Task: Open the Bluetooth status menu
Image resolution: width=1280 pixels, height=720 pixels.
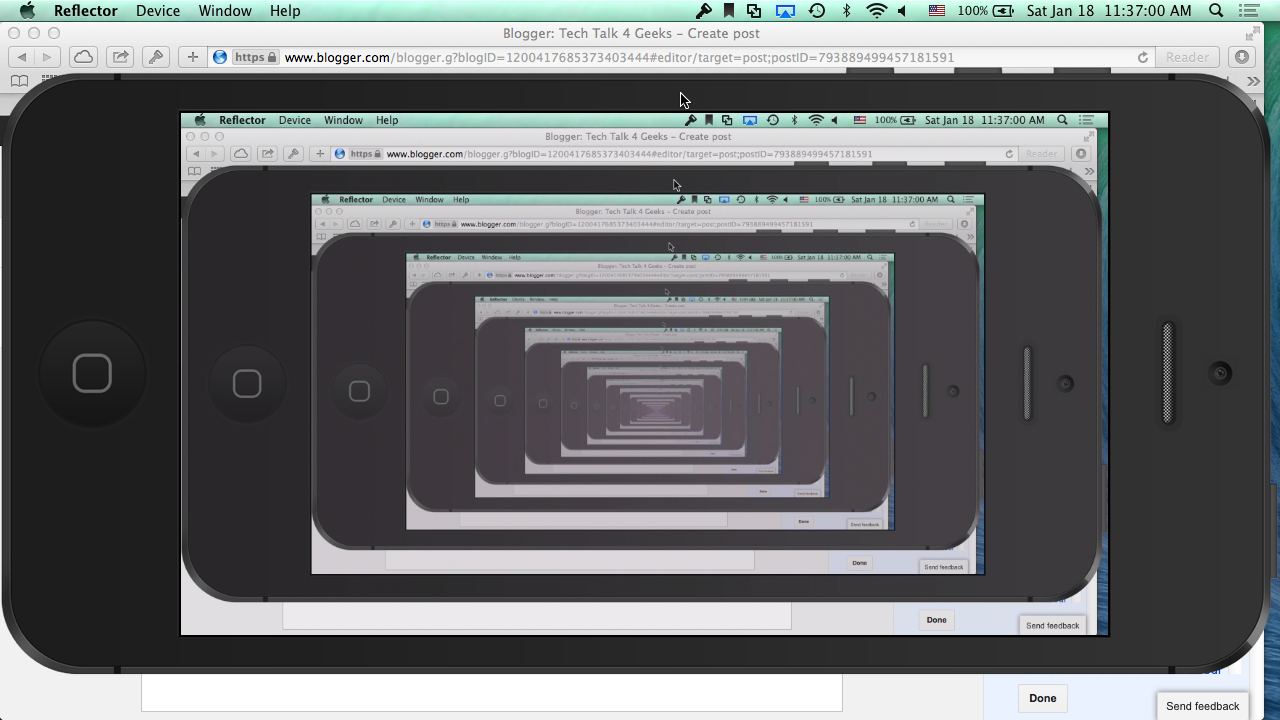Action: click(846, 11)
